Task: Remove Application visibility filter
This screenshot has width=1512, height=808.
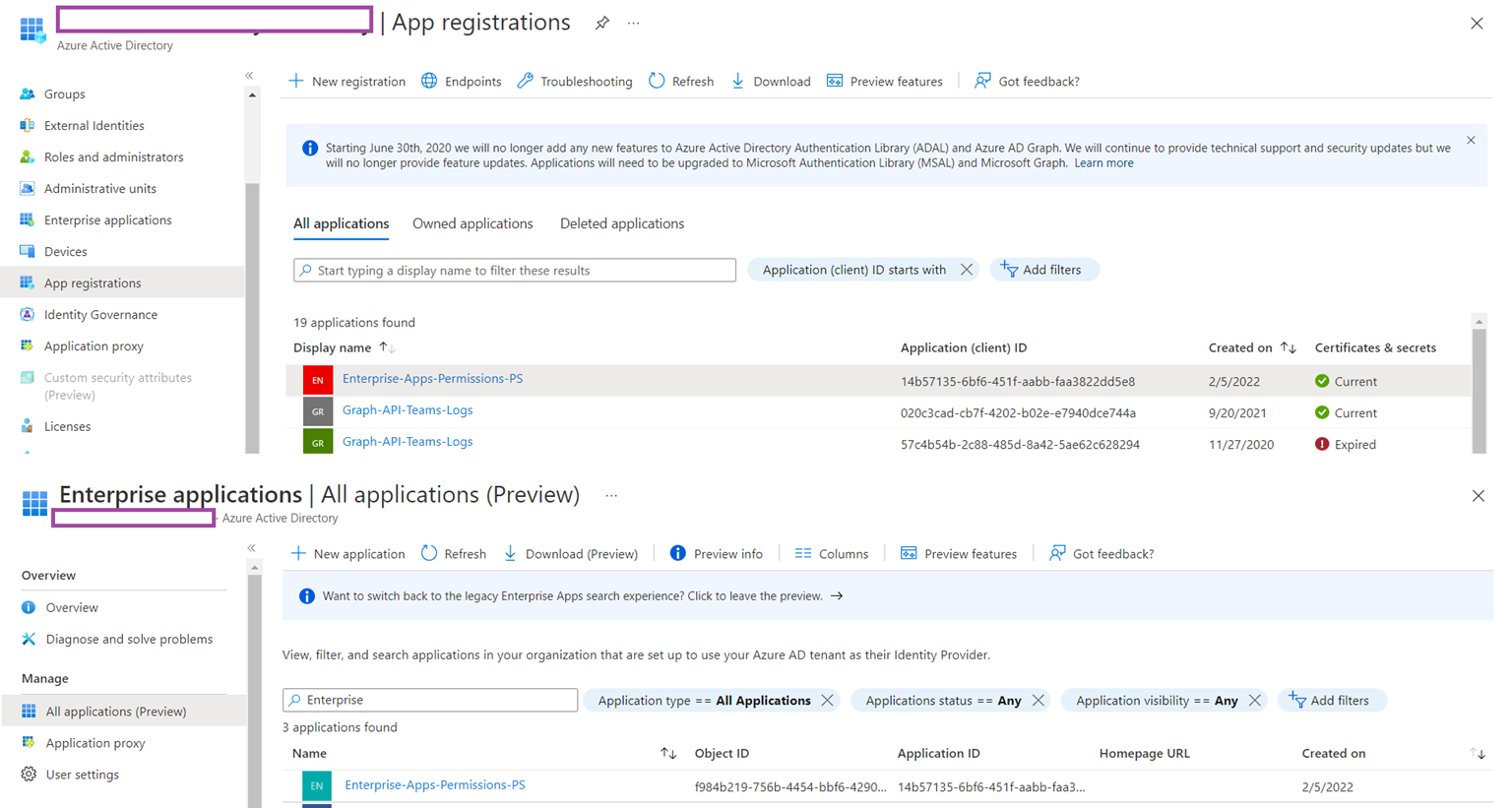Action: coord(1254,700)
